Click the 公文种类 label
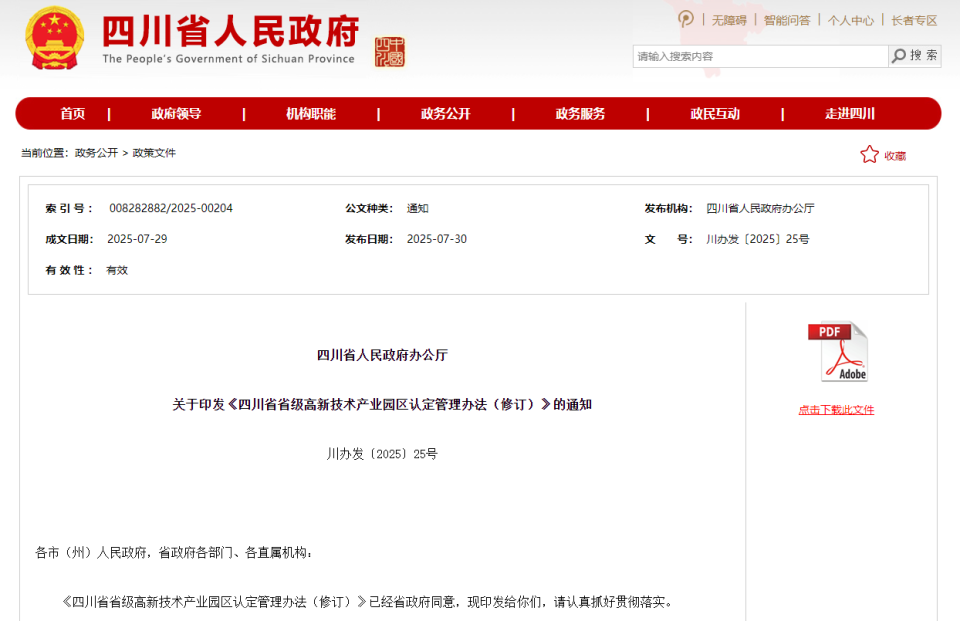 click(x=369, y=208)
